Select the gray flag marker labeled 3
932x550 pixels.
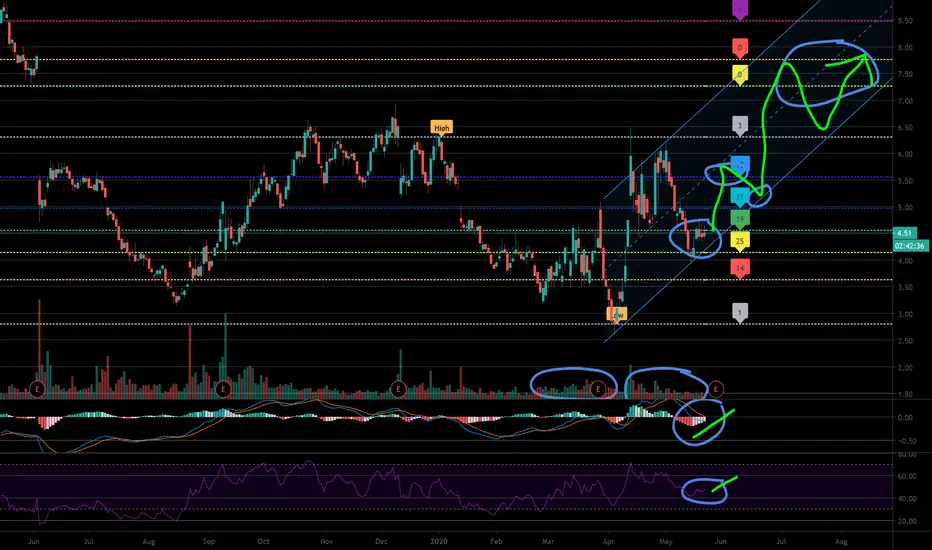pos(739,126)
